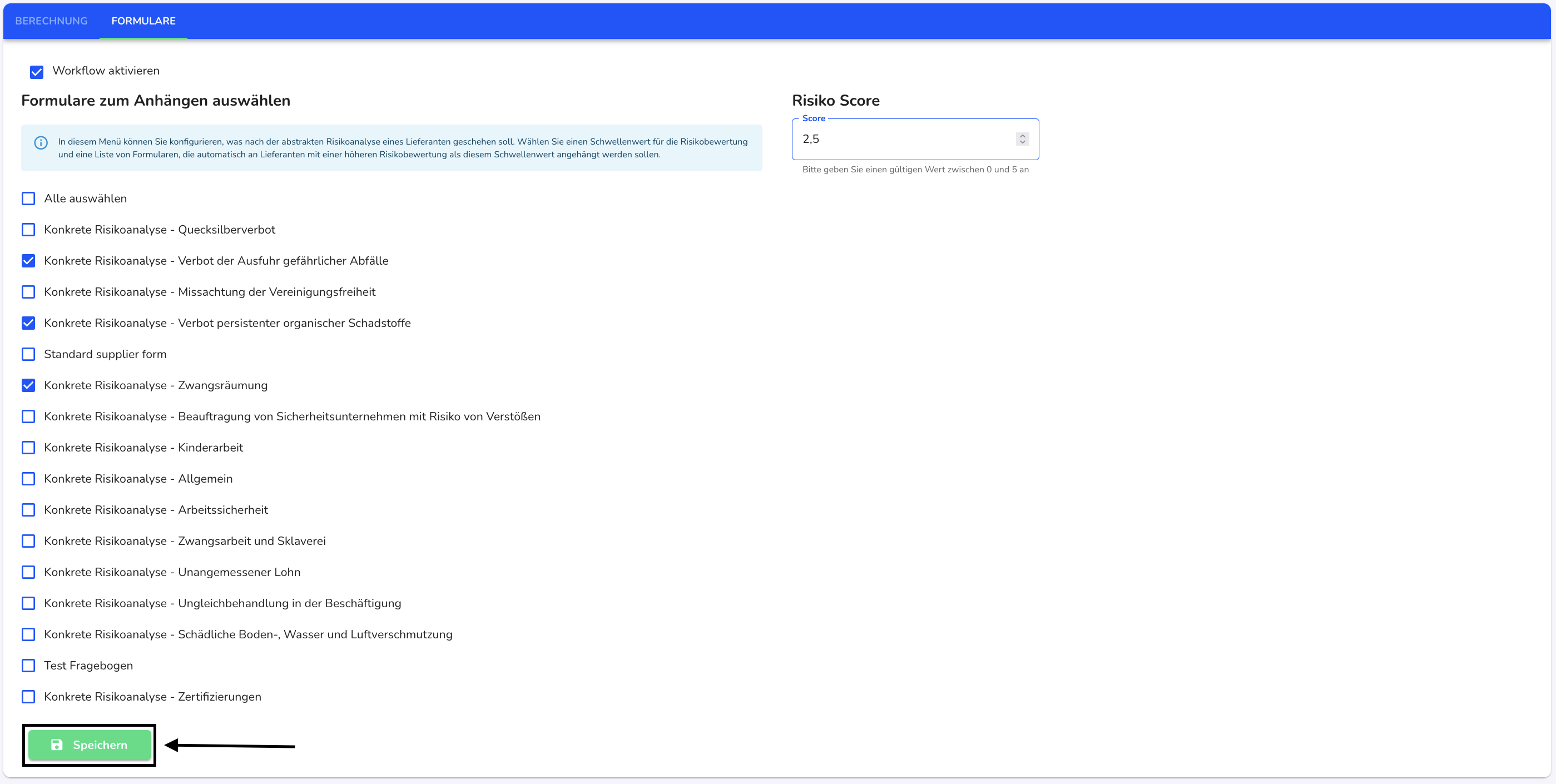The height and width of the screenshot is (784, 1556).
Task: Check Konkrete Risikoanalyse - Allgemein
Action: pyautogui.click(x=28, y=478)
